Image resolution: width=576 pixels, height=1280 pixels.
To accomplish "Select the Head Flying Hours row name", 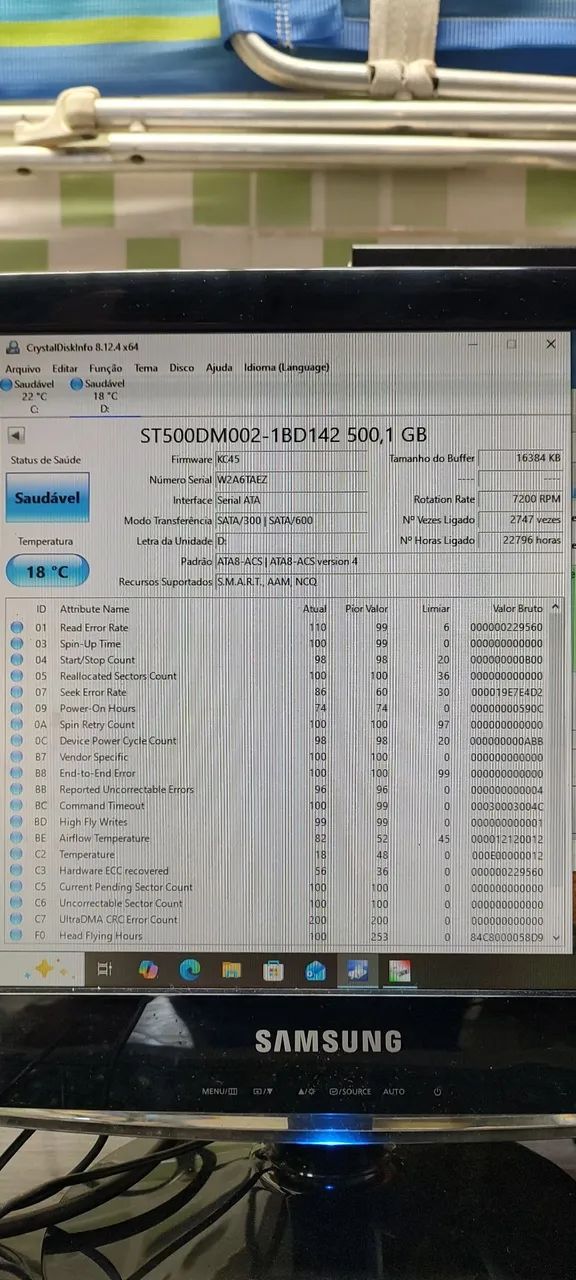I will (x=101, y=936).
